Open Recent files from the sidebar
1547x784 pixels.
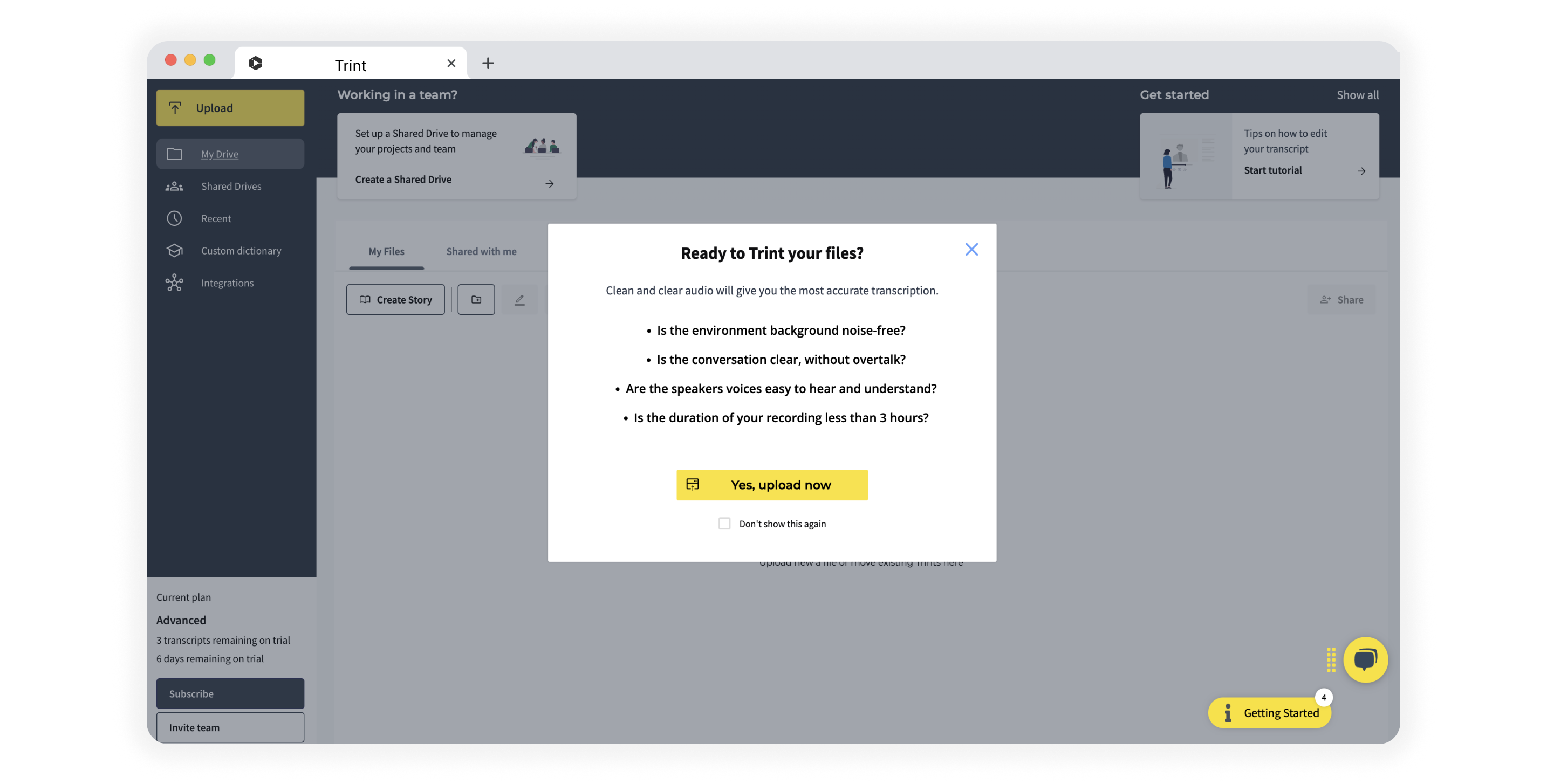pyautogui.click(x=216, y=218)
